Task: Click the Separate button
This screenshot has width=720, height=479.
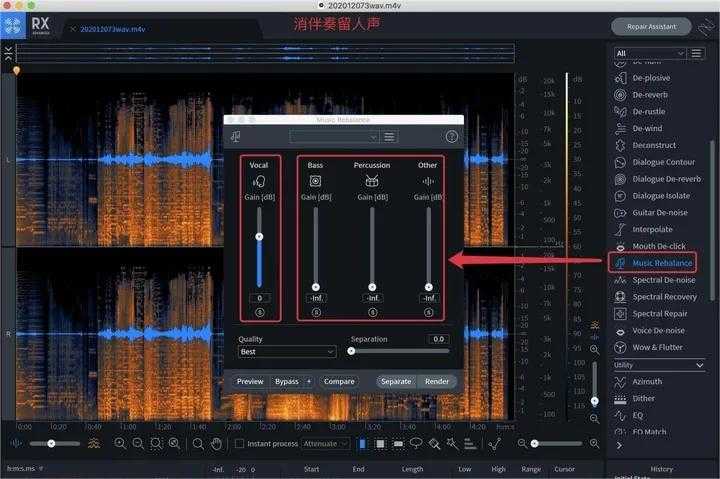Action: point(396,382)
